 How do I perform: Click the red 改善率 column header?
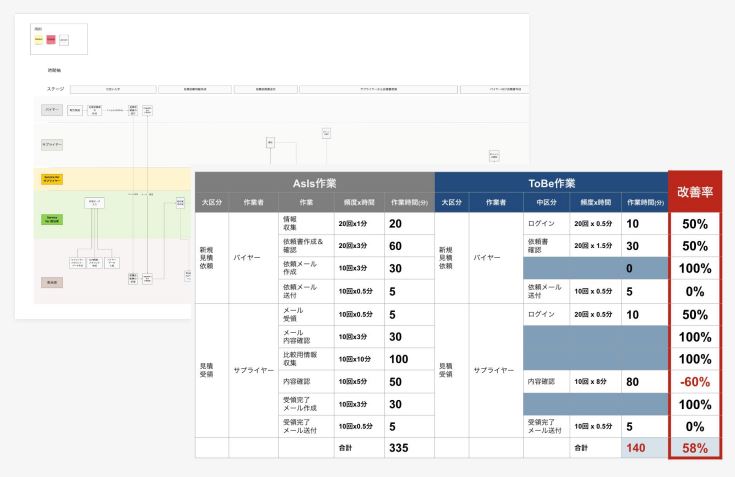point(695,192)
